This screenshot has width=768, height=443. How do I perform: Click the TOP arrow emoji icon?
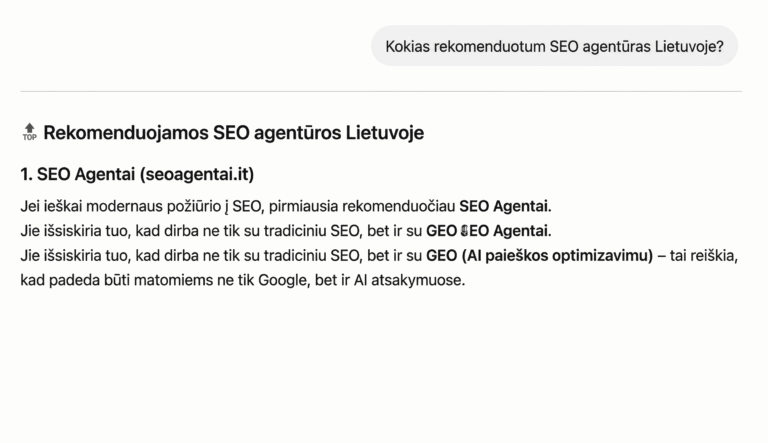(x=29, y=132)
